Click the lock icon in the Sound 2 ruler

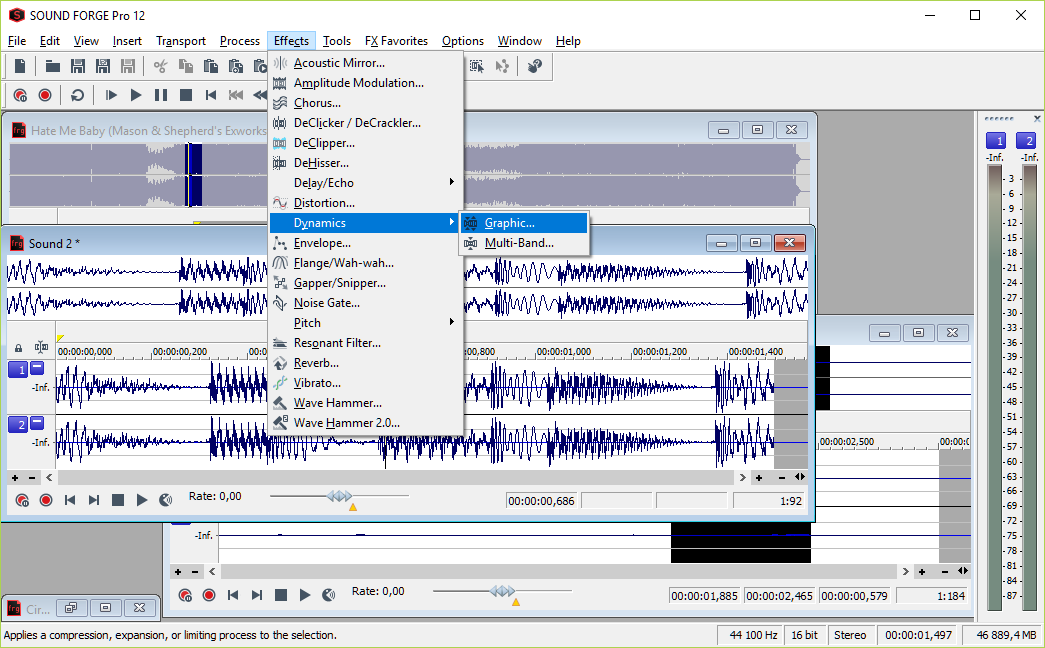tap(19, 348)
